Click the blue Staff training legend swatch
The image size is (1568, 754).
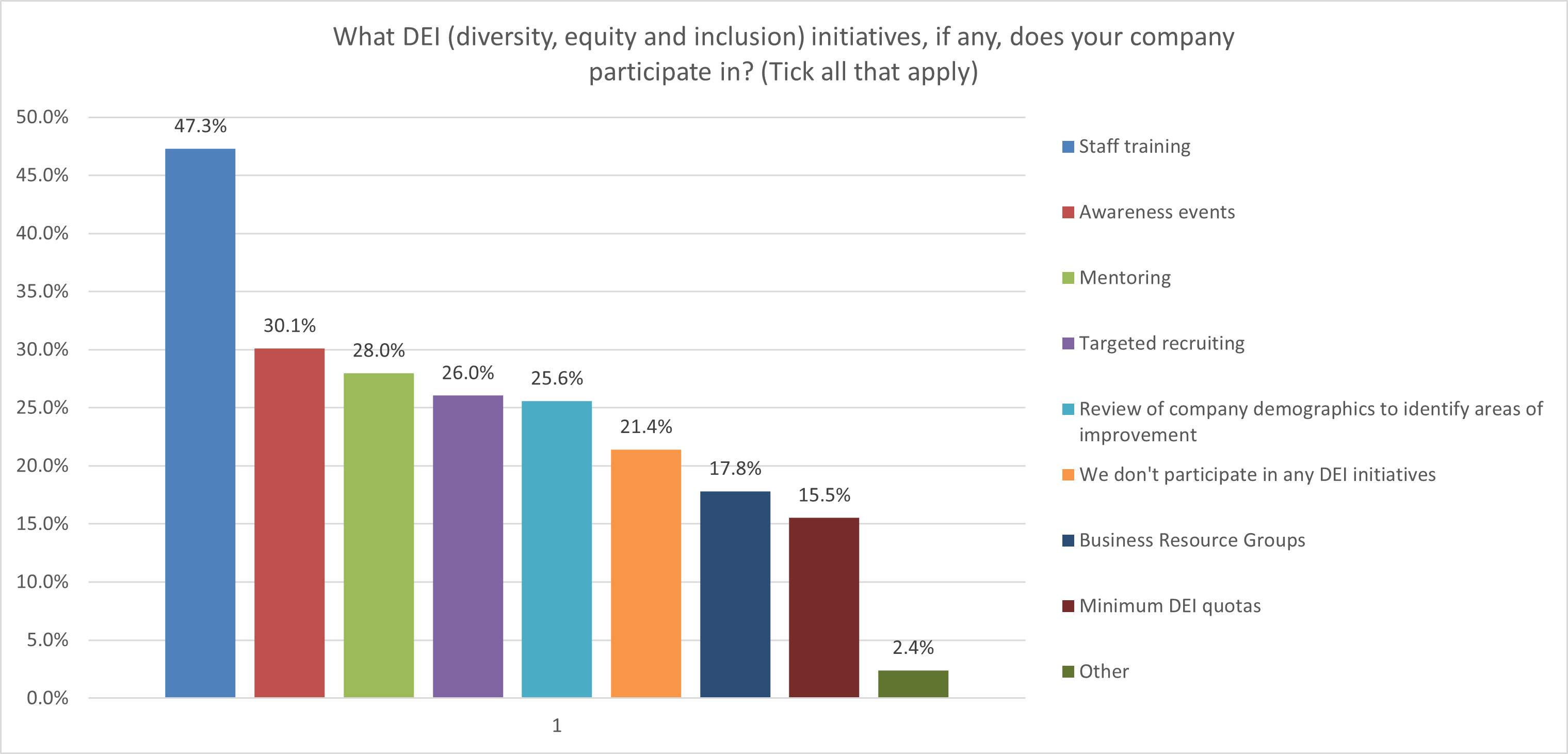[x=1068, y=147]
